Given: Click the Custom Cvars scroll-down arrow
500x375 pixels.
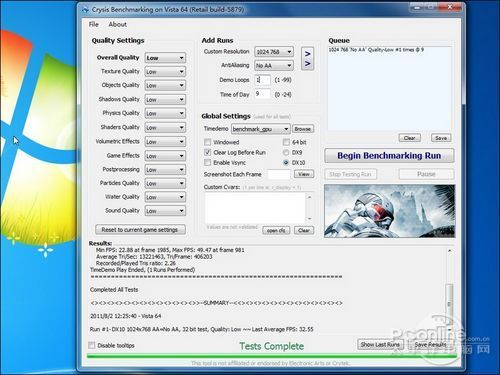Looking at the screenshot, I should [x=309, y=219].
